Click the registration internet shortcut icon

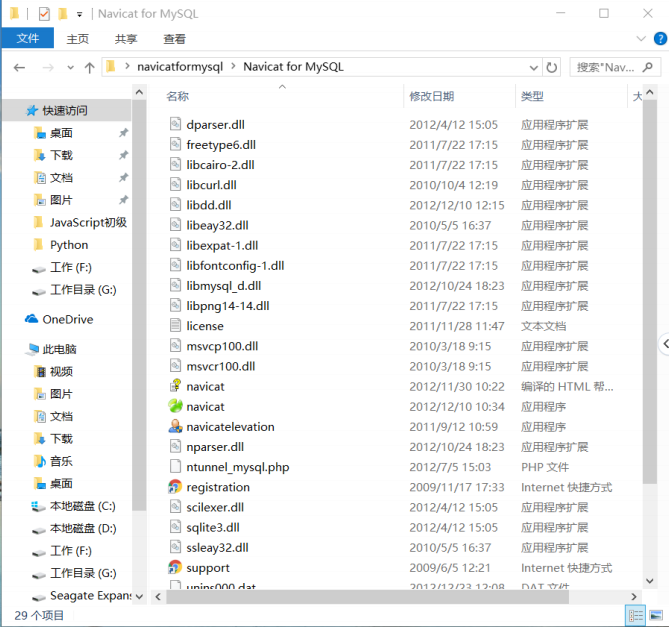coord(175,487)
